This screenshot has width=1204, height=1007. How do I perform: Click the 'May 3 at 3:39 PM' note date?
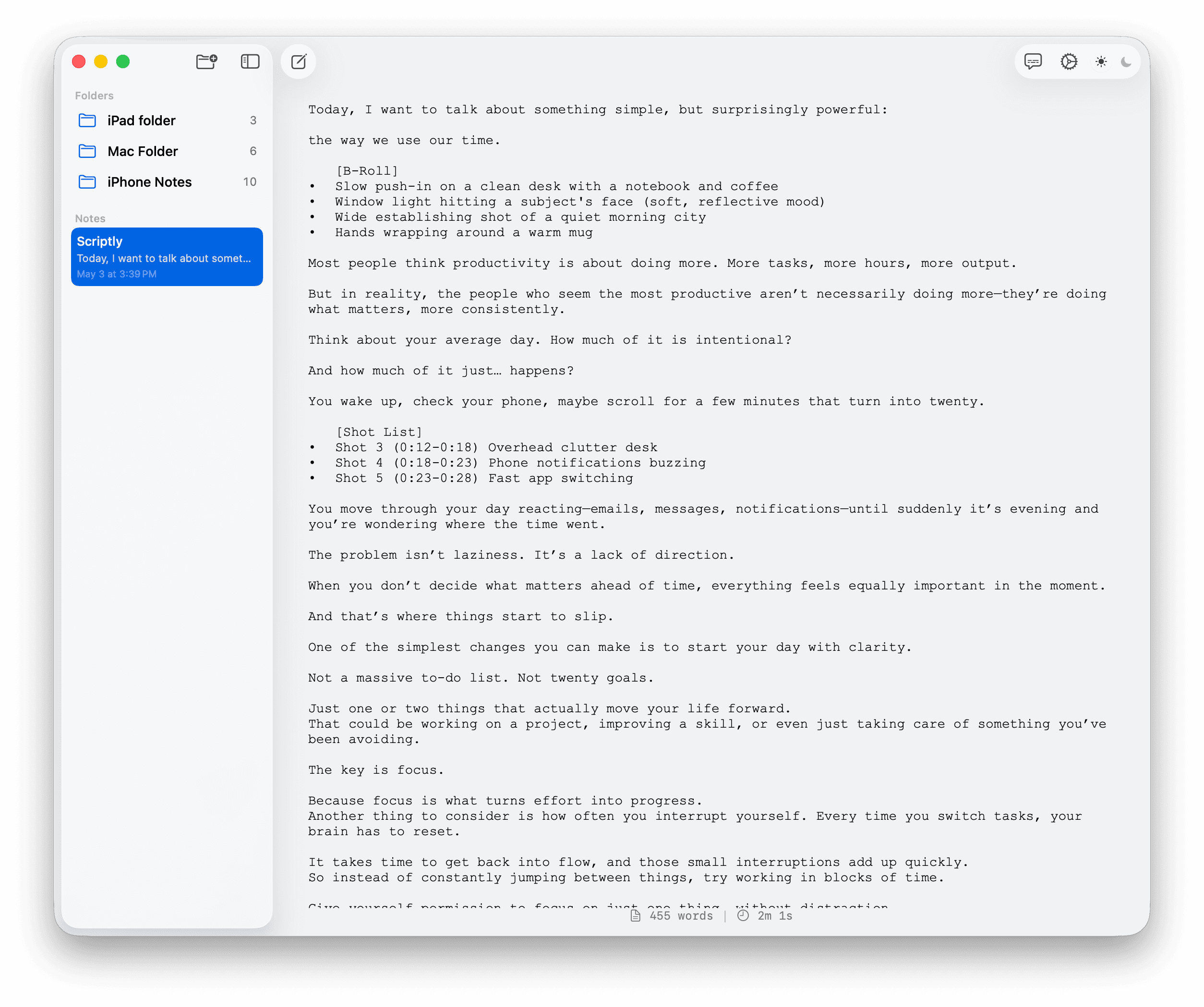[x=117, y=274]
